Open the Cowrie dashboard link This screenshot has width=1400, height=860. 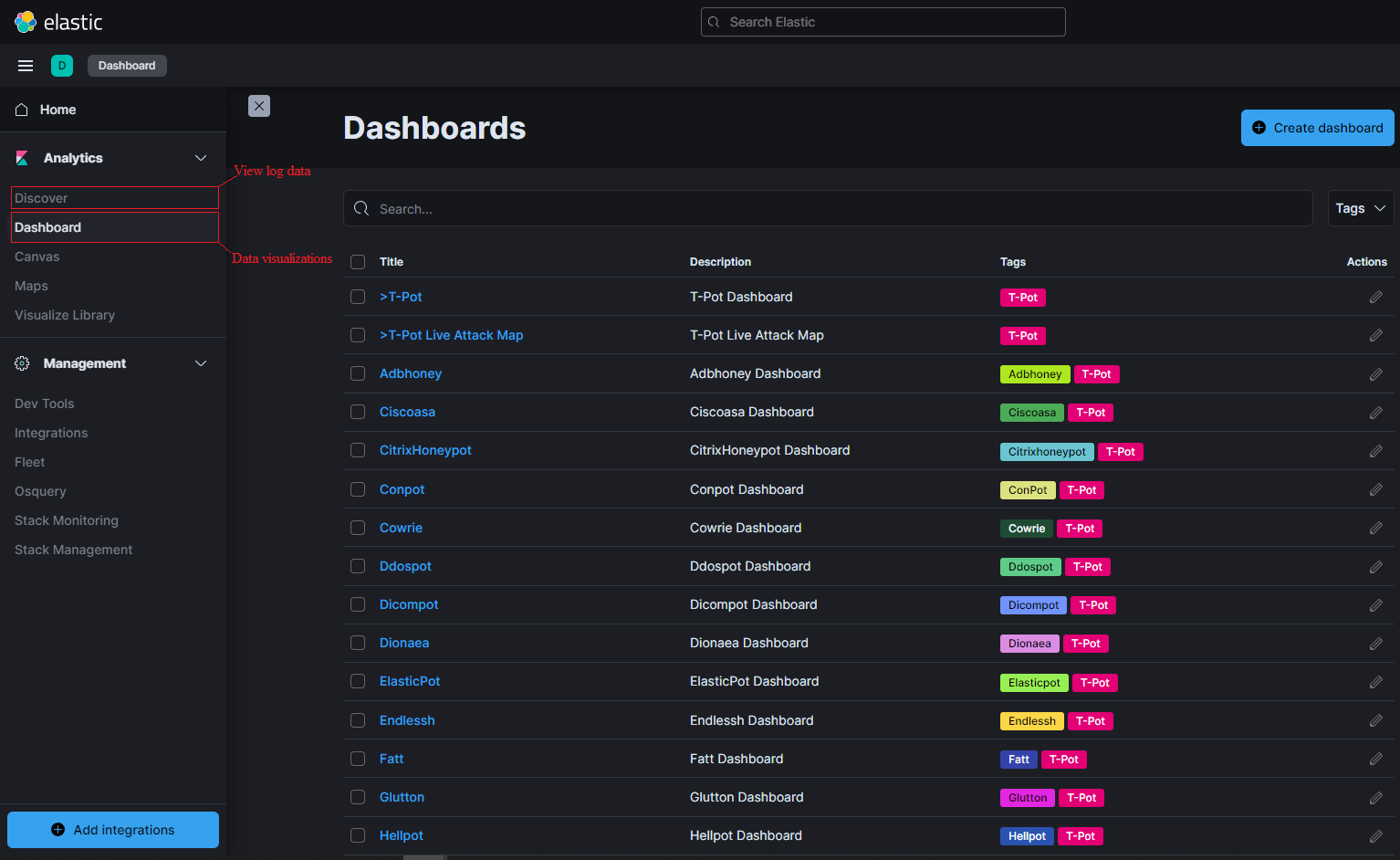(401, 528)
